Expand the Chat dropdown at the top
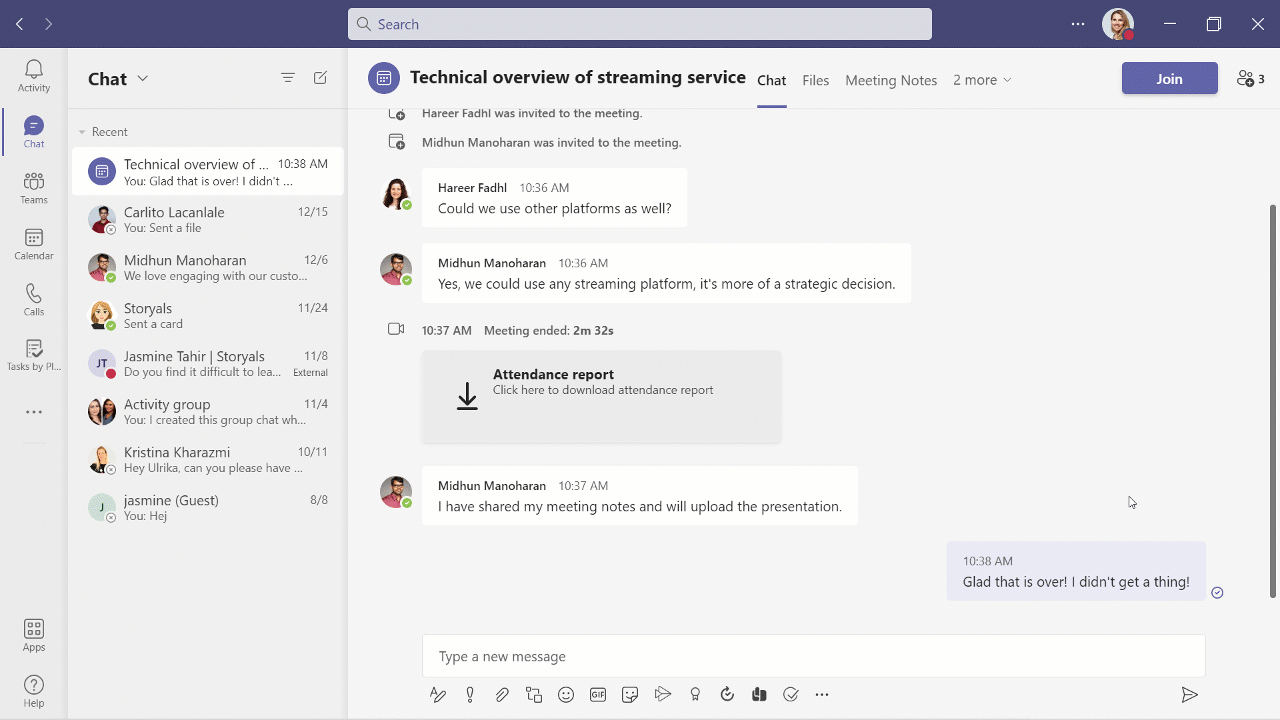 pos(143,78)
